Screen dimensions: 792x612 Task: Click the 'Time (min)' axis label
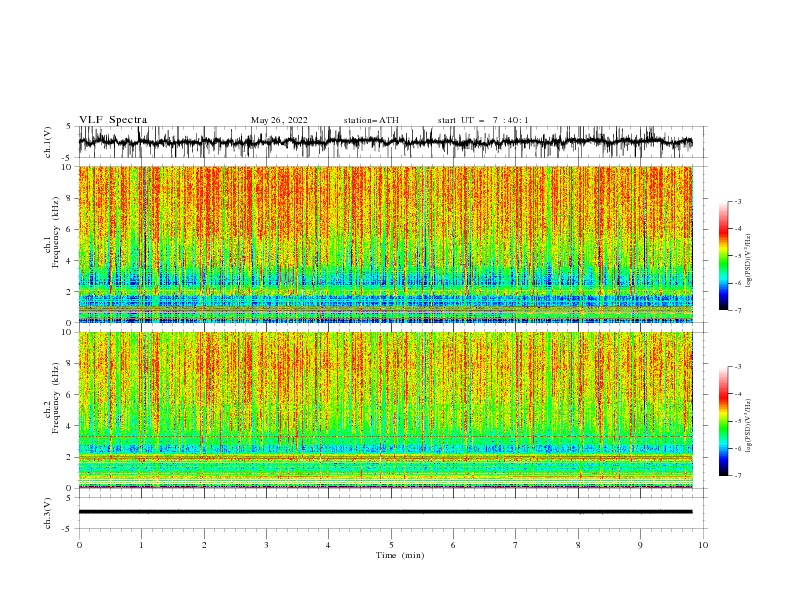pyautogui.click(x=400, y=555)
